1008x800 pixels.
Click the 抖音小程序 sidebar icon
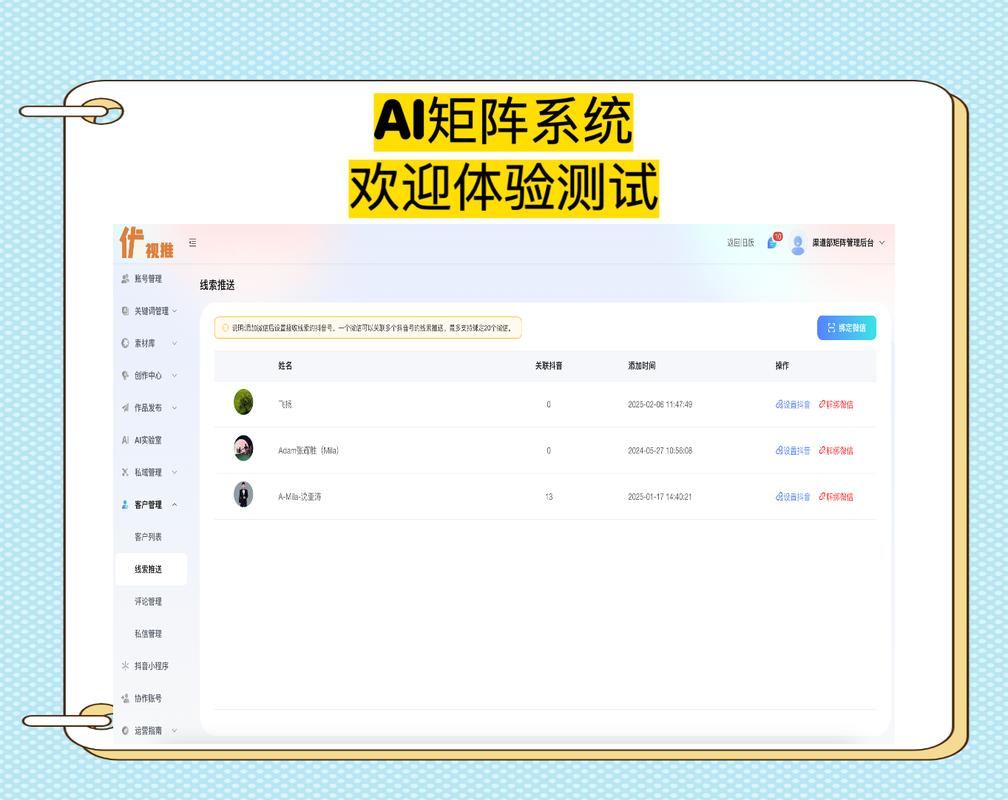tap(125, 666)
